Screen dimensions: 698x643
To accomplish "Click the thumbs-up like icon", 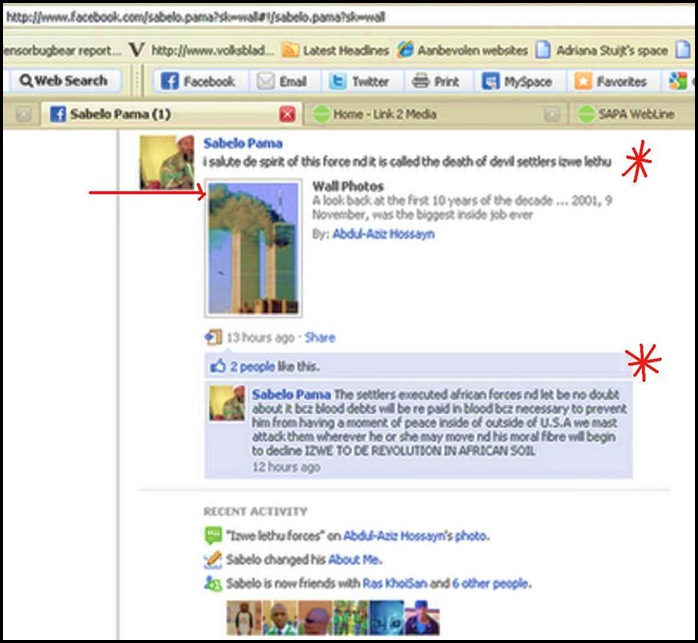I will [218, 366].
